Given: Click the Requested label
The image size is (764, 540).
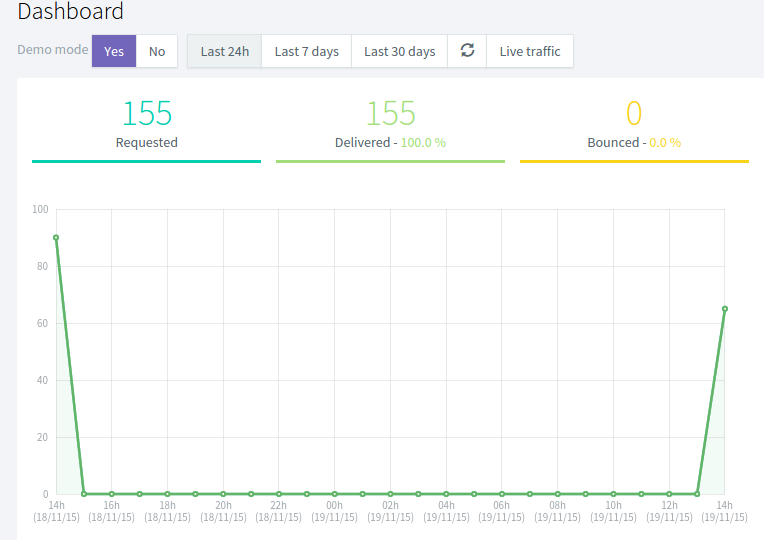Looking at the screenshot, I should pyautogui.click(x=147, y=142).
